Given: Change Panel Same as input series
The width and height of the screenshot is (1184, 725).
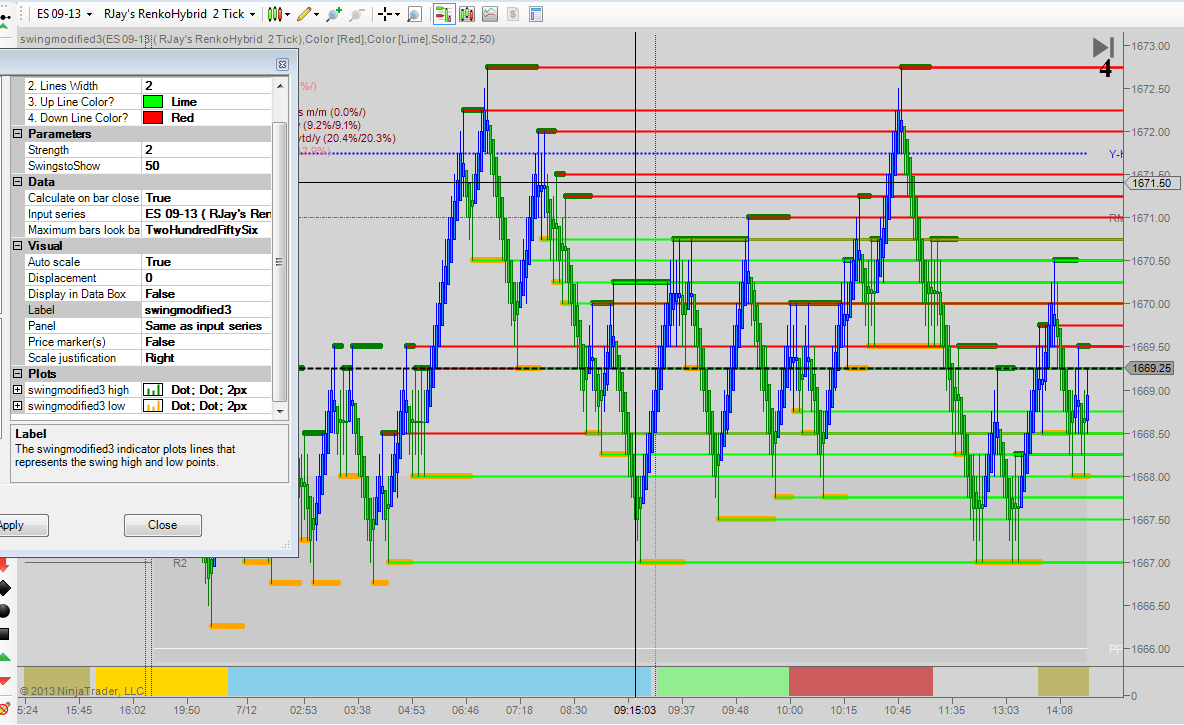Looking at the screenshot, I should click(x=206, y=326).
